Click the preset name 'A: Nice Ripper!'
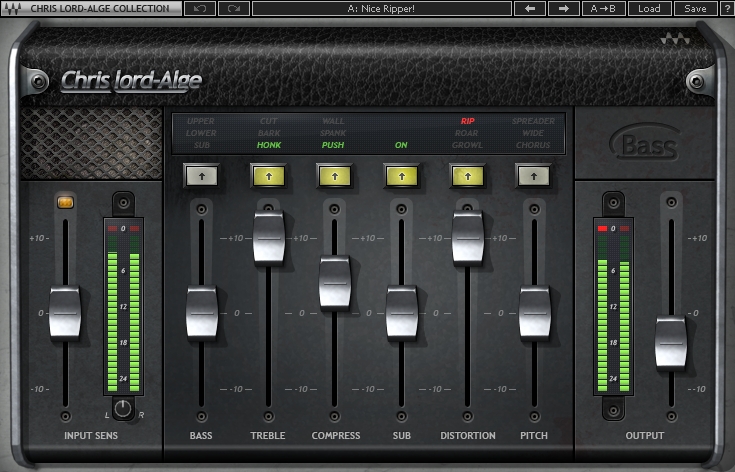 pyautogui.click(x=382, y=8)
